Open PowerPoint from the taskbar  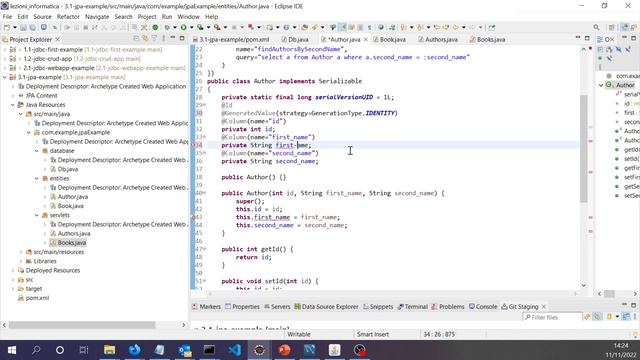point(284,350)
